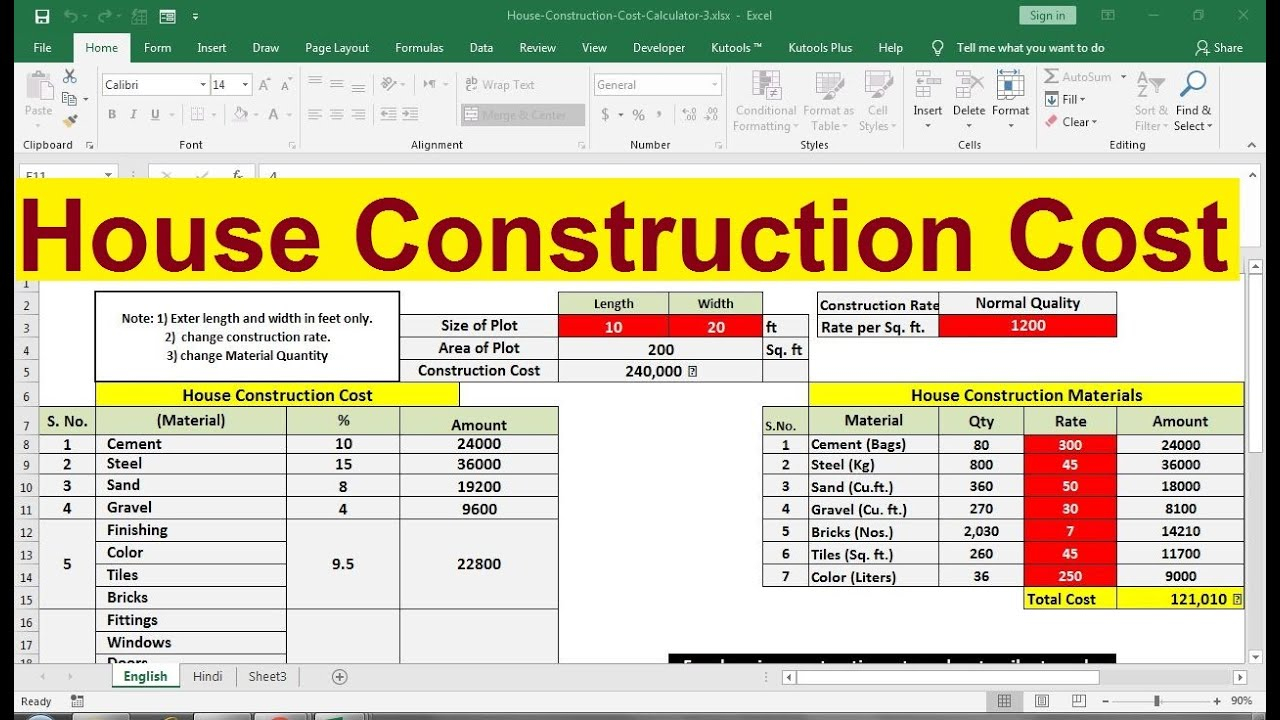Click the Cut scissors icon
The image size is (1280, 720).
click(69, 77)
